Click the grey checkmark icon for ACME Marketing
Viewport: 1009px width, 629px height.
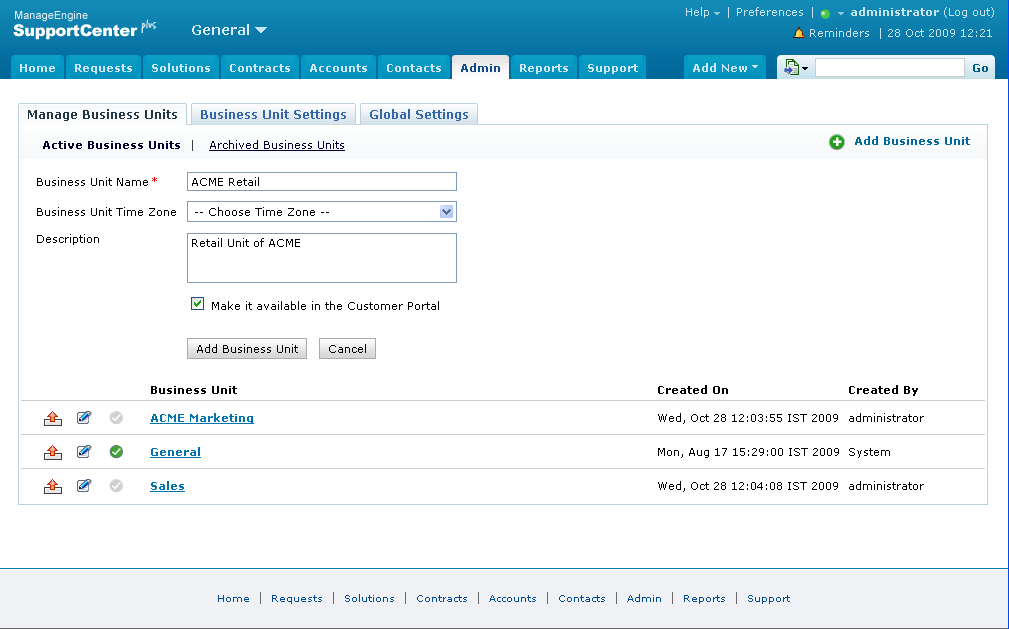coord(116,418)
